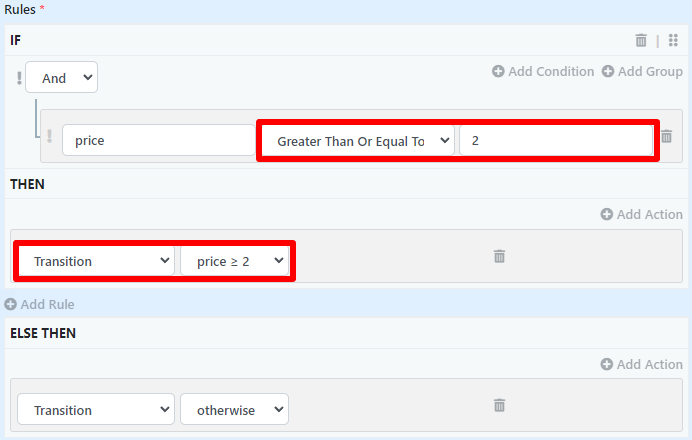
Task: Click Add Action in the ELSE THEN section
Action: click(x=642, y=364)
